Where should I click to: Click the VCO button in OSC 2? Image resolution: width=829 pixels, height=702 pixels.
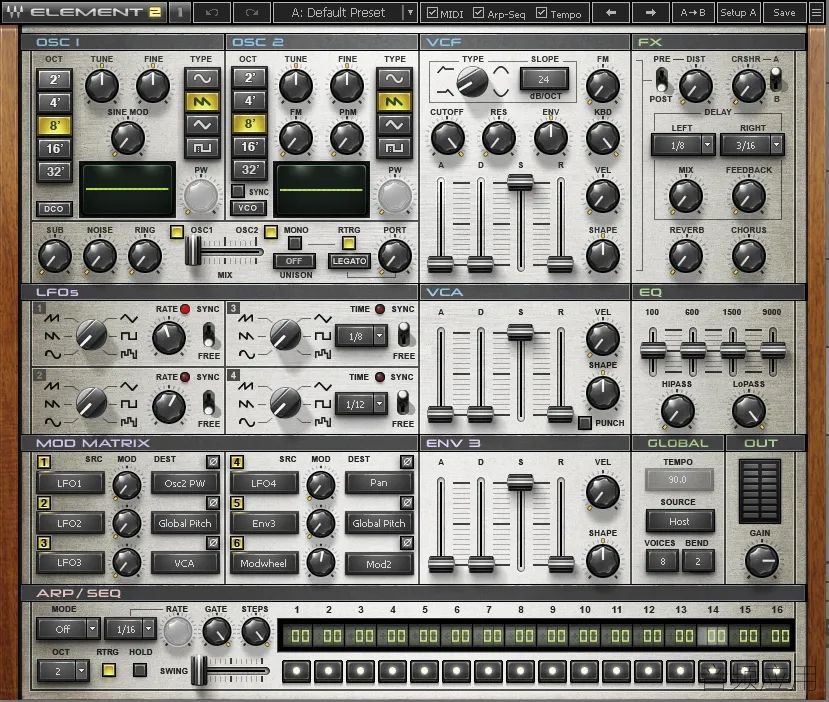coord(247,208)
